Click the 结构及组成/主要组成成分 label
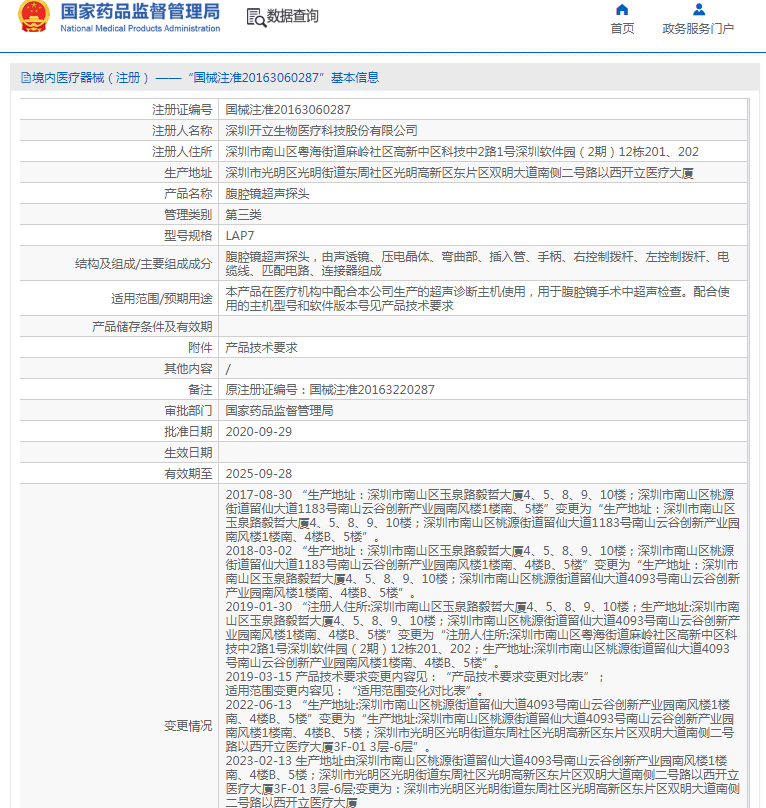Viewport: 766px width, 808px height. [x=143, y=264]
